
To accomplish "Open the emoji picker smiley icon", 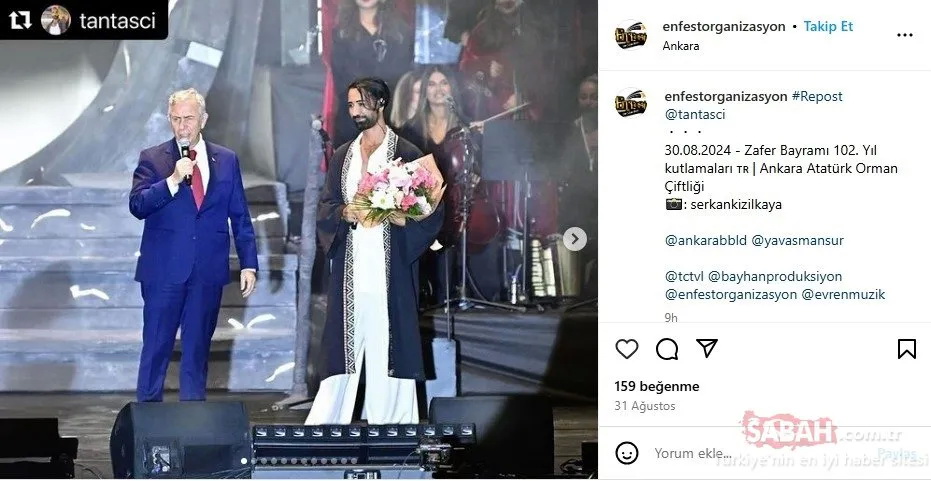I will click(x=626, y=453).
